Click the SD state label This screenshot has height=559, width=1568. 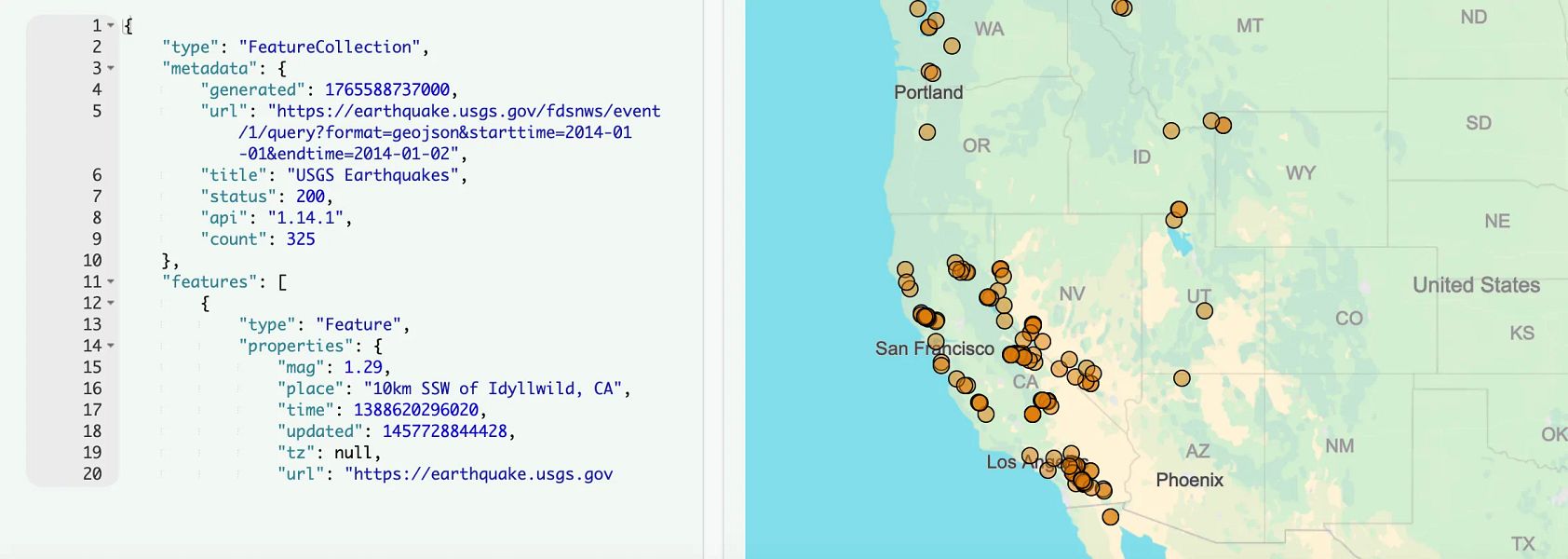(1479, 123)
